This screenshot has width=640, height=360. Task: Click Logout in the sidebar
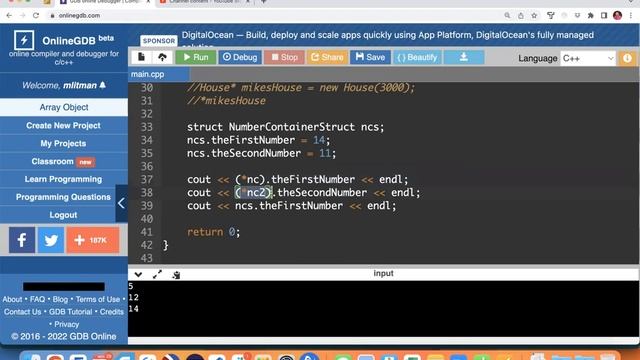(64, 215)
